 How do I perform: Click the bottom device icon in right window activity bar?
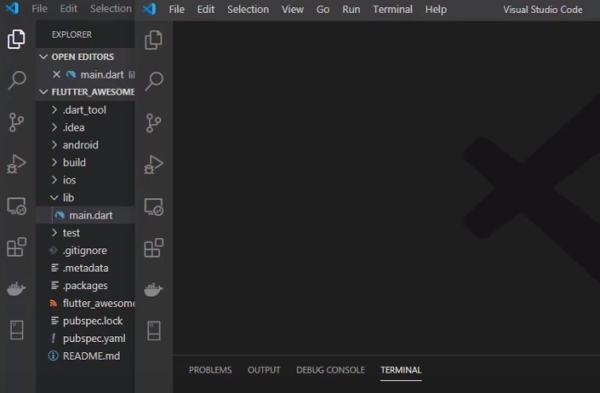pos(154,331)
